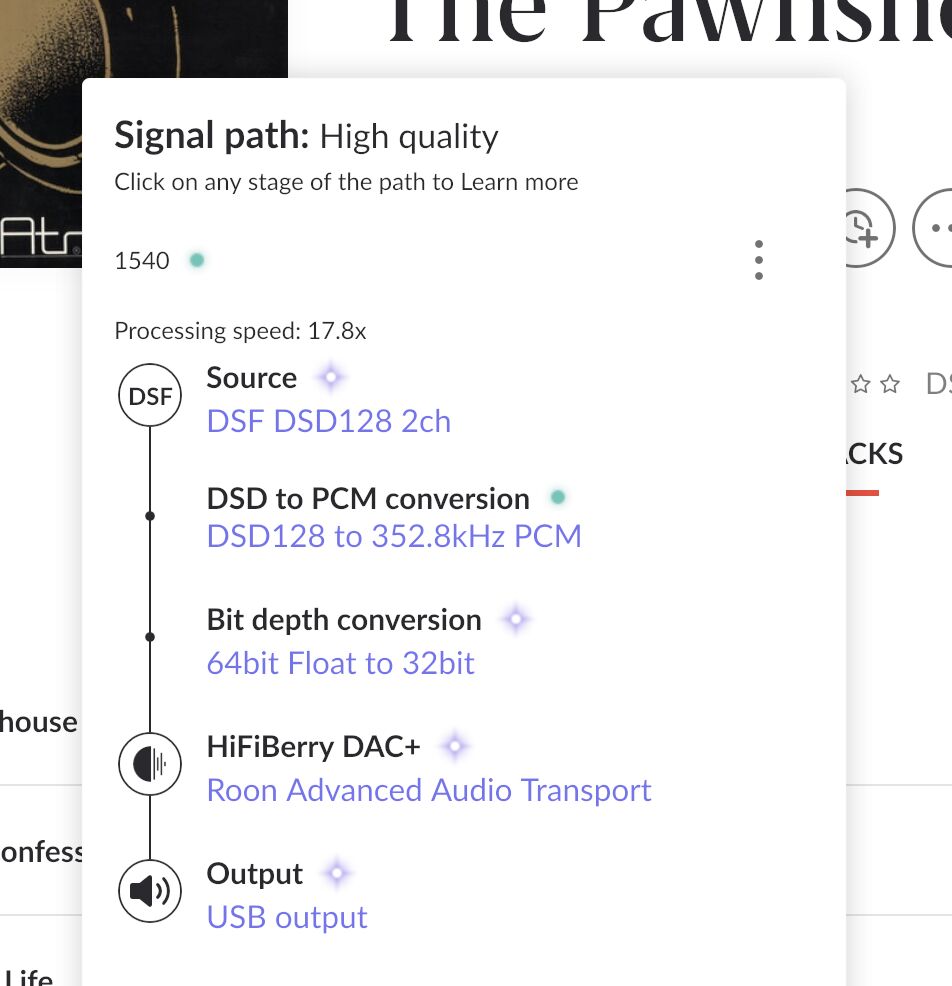Click the sparkle beside Output label
The height and width of the screenshot is (986, 952).
click(337, 874)
